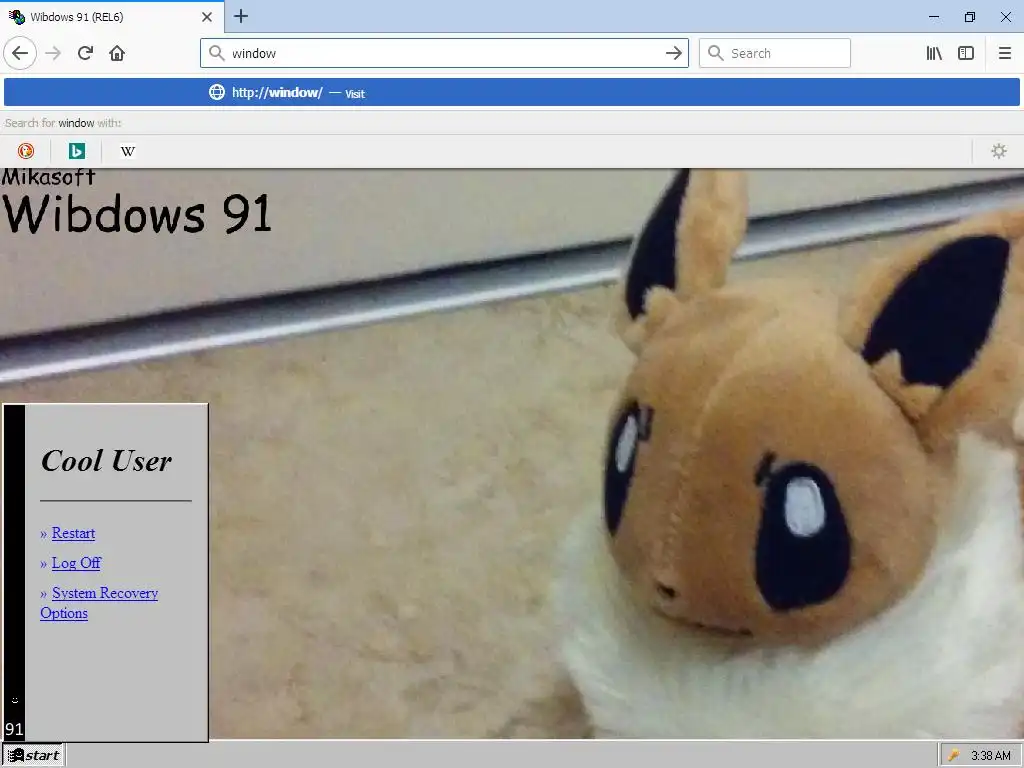This screenshot has height=768, width=1024.
Task: Click the magnifier icon in the address bar
Action: click(216, 53)
